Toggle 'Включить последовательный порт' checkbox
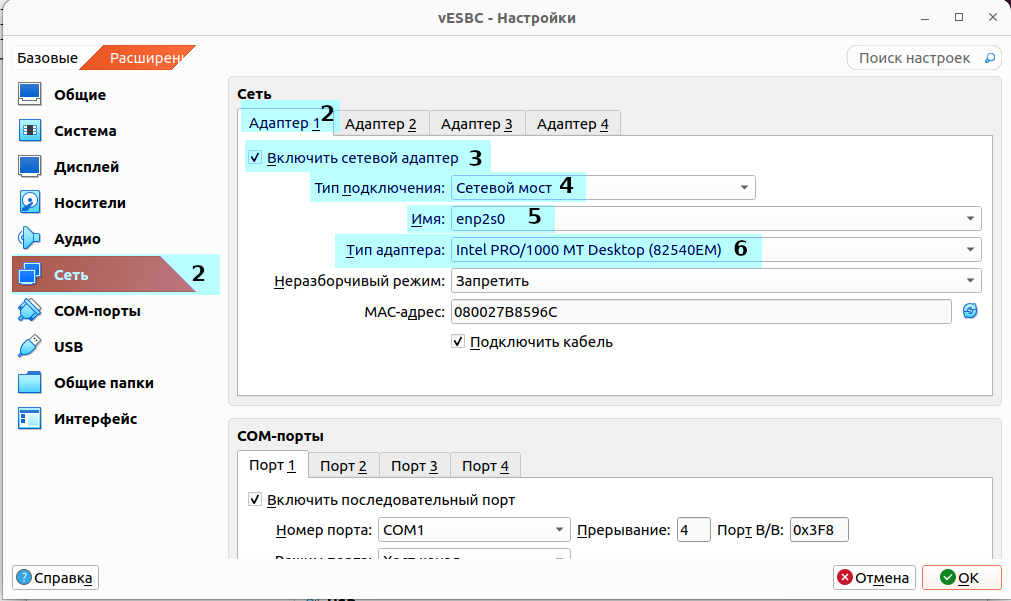1011x601 pixels. point(255,500)
